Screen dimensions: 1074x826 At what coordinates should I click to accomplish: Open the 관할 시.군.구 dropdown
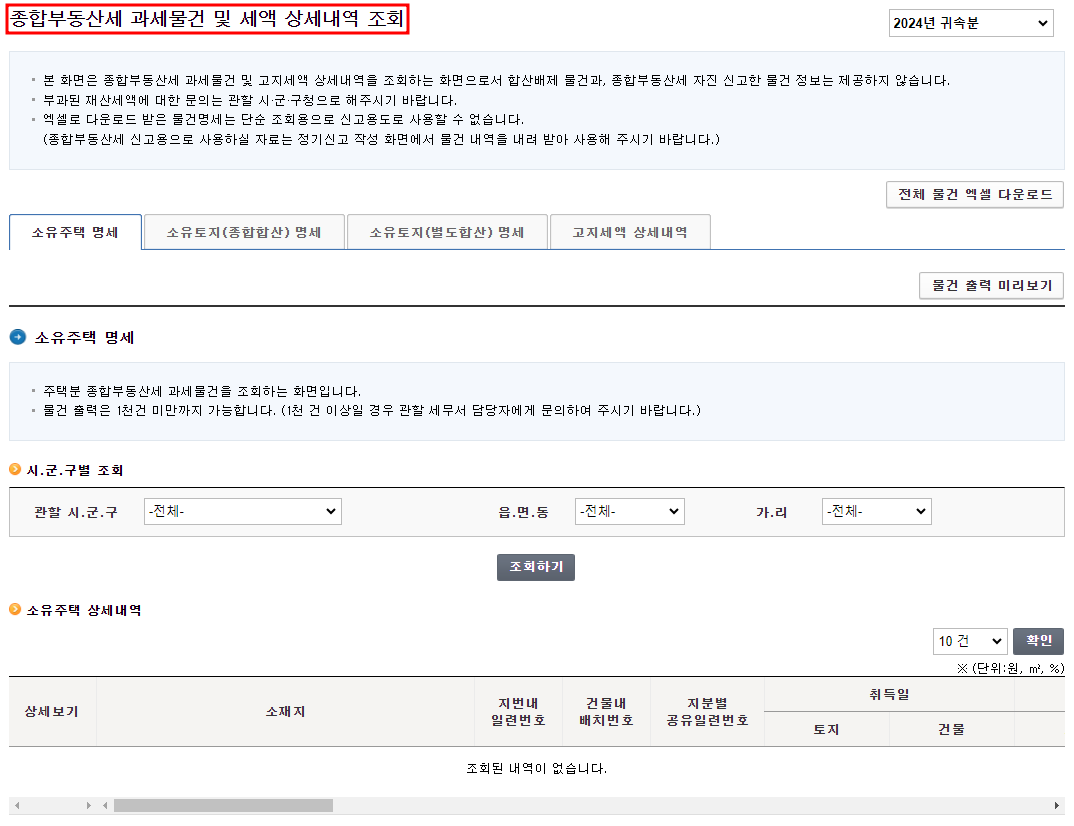tap(242, 511)
